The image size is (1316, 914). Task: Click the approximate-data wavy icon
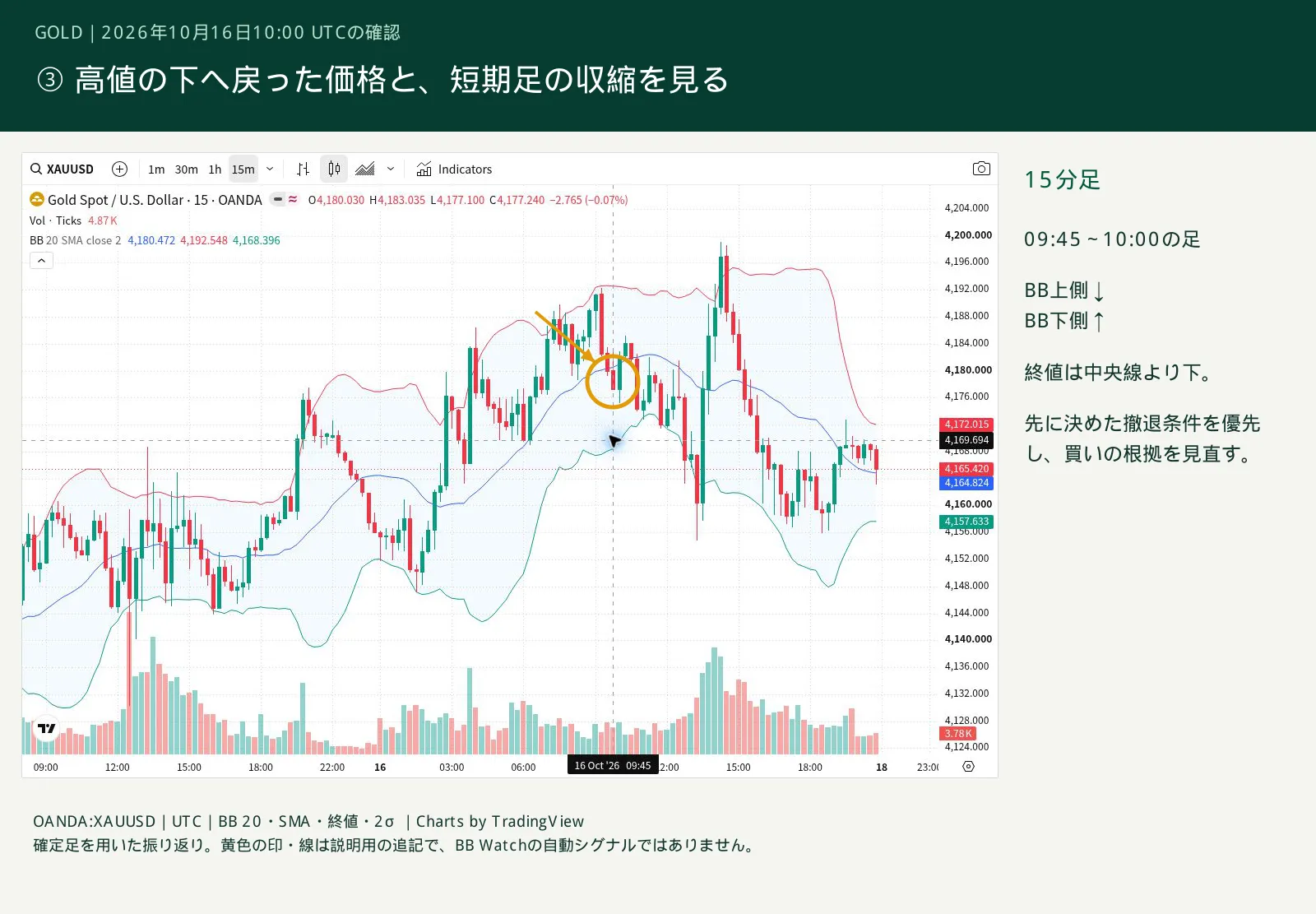tap(293, 199)
